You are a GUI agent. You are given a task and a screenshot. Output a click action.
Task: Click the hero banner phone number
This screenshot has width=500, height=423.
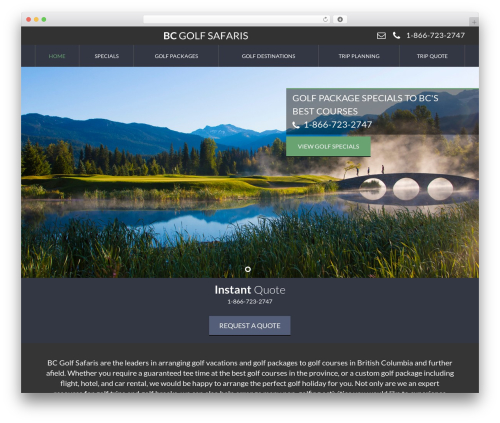tap(338, 125)
